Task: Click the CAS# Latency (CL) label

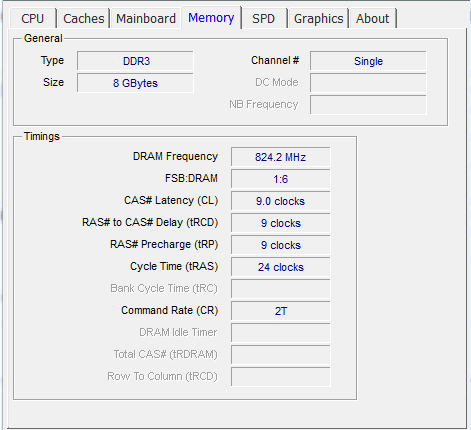Action: (x=171, y=200)
